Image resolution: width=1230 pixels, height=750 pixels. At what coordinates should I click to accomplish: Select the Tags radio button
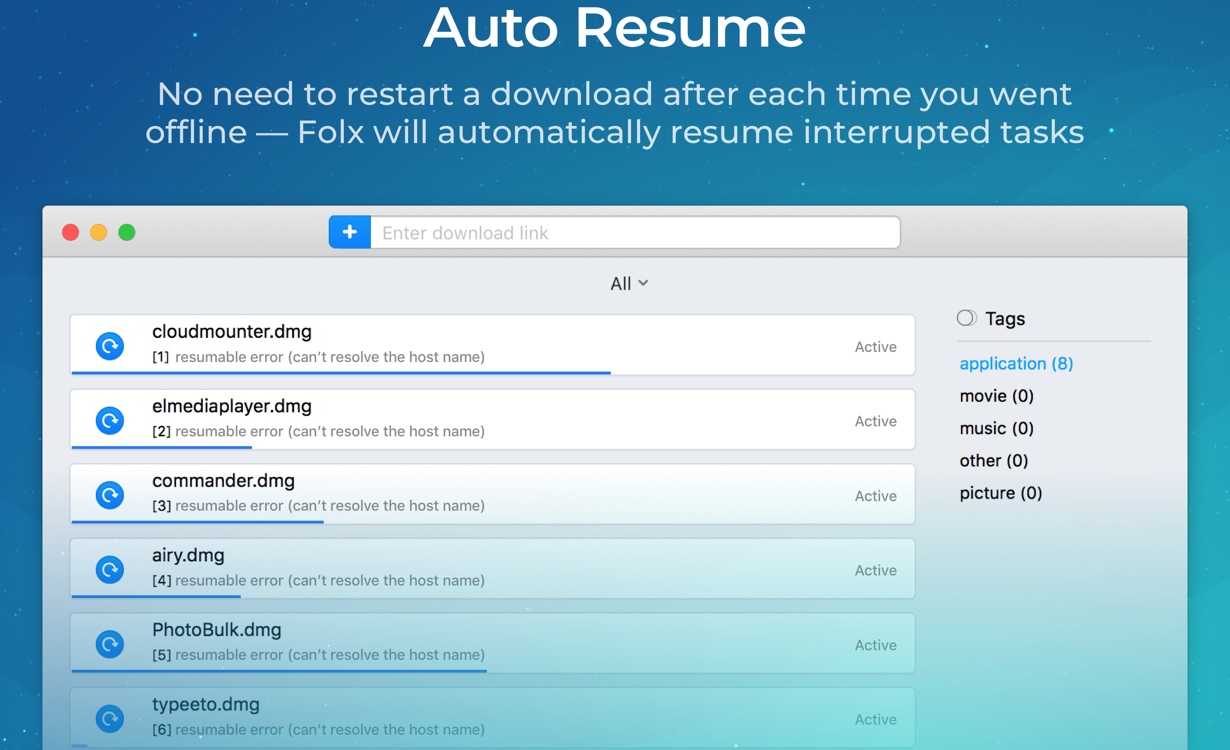966,317
